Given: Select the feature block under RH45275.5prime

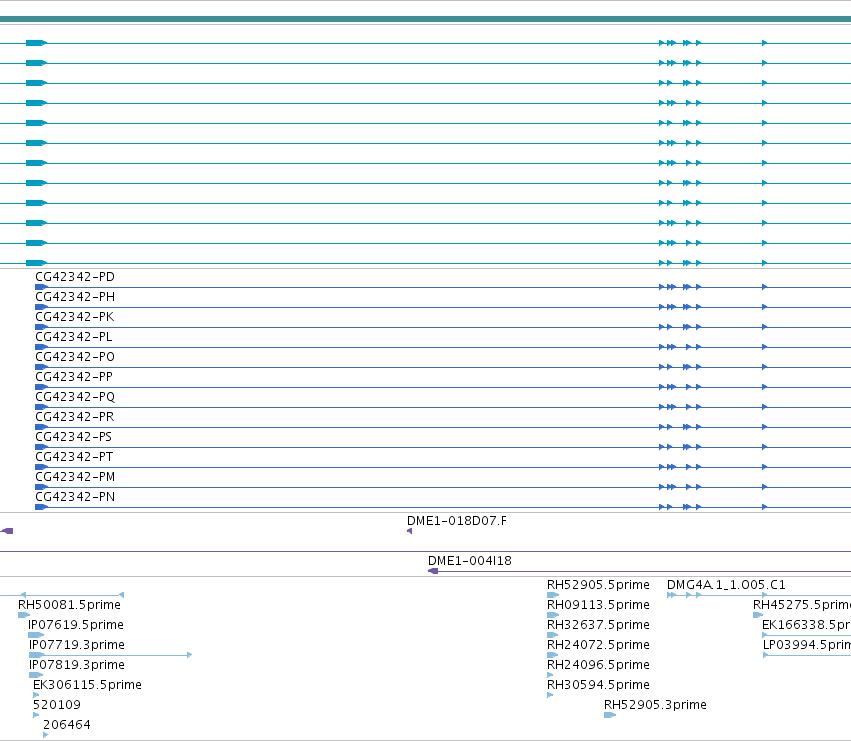Looking at the screenshot, I should [758, 615].
